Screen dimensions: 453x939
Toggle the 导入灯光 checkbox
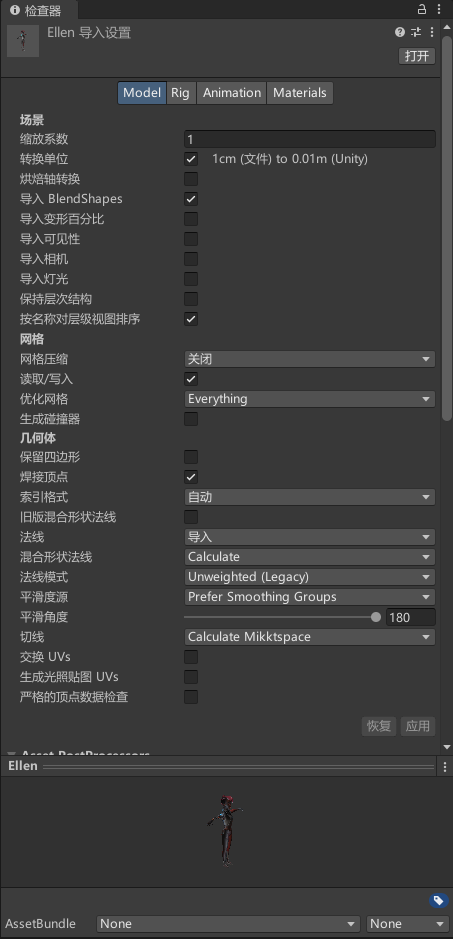[191, 279]
